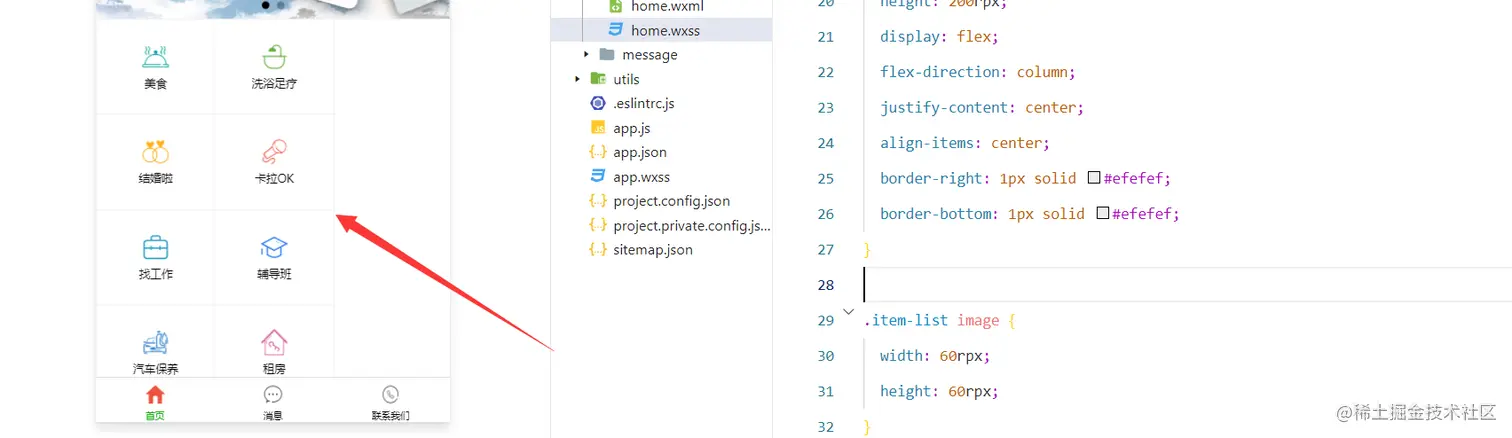The height and width of the screenshot is (438, 1512).
Task: Click the sitemap.json braces icon
Action: [x=598, y=250]
